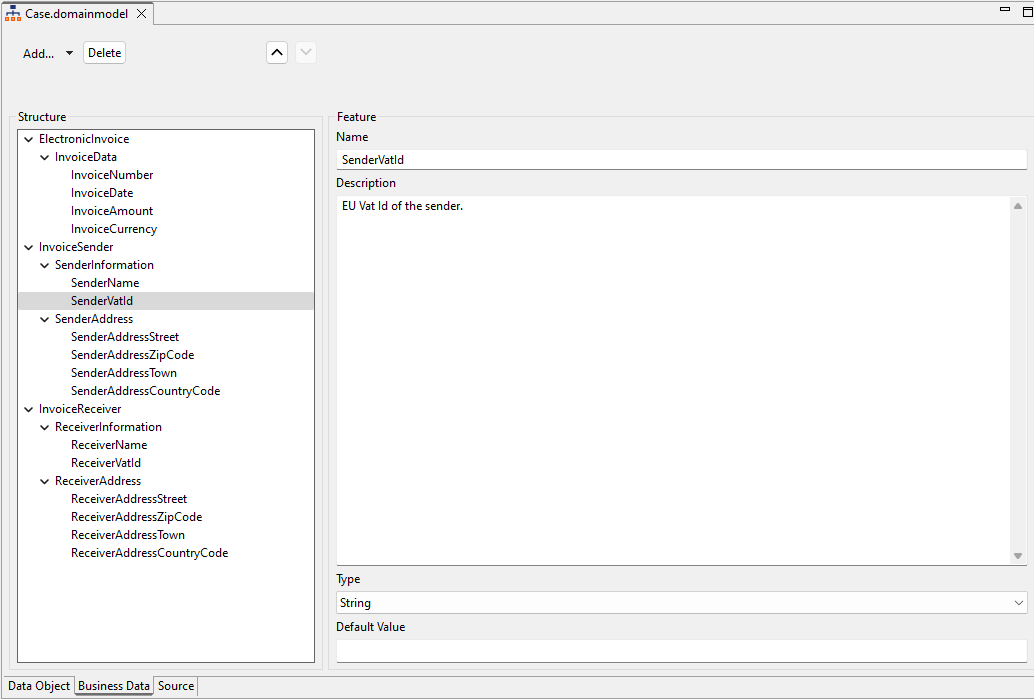Minimize the editor panel

point(1005,9)
